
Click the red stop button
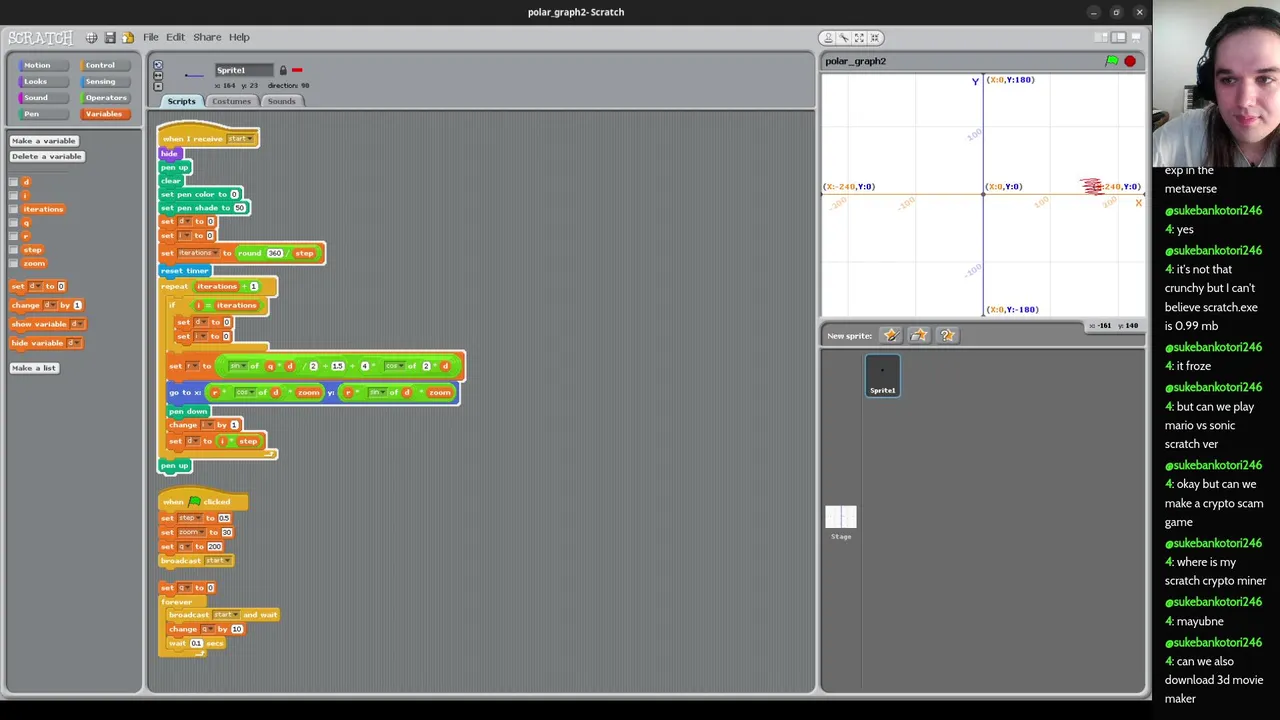click(1130, 61)
